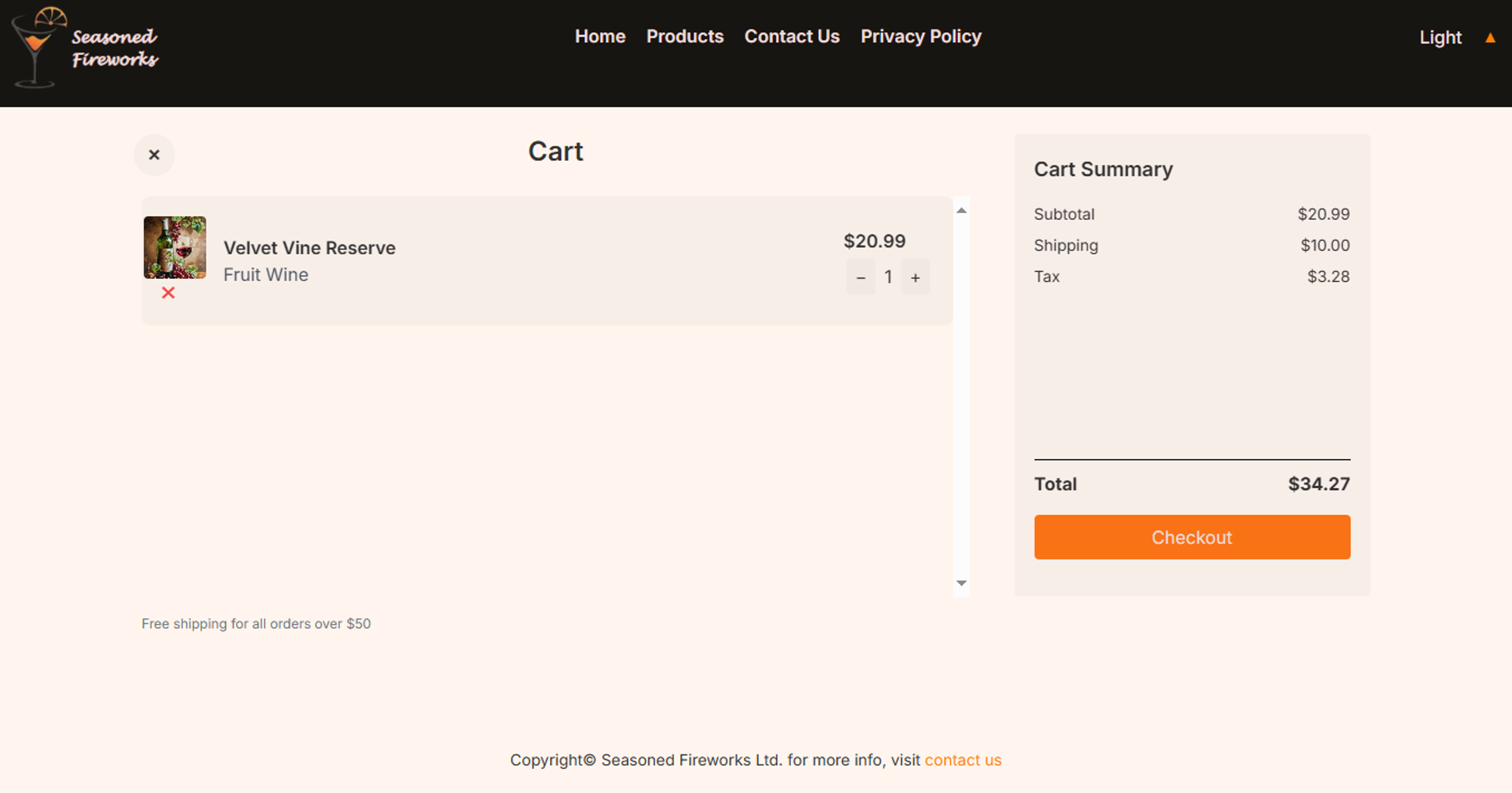Close the cart with the X button
The image size is (1512, 793).
[x=154, y=155]
